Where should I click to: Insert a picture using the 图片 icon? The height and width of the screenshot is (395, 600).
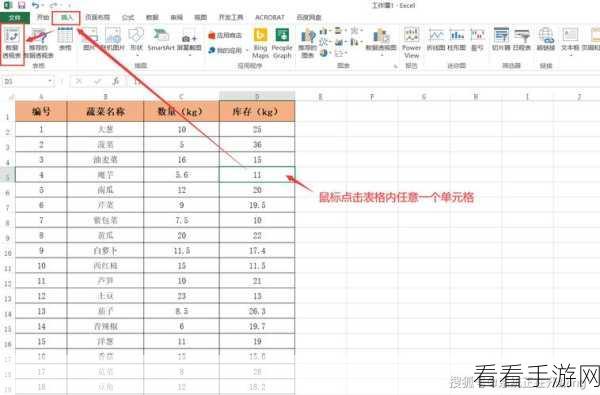[89, 39]
